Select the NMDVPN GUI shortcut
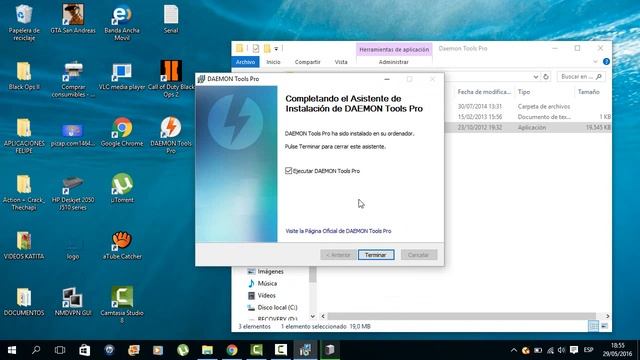The height and width of the screenshot is (360, 640). tap(73, 302)
